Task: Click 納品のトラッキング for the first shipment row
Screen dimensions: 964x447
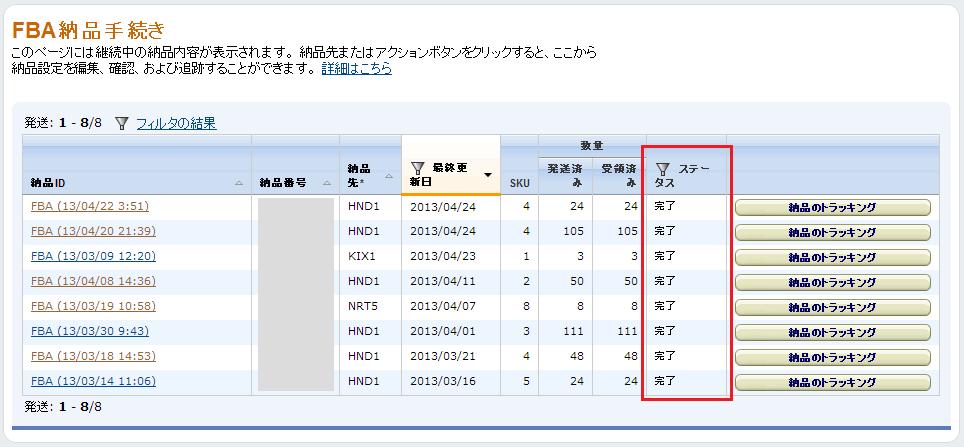Action: coord(832,208)
